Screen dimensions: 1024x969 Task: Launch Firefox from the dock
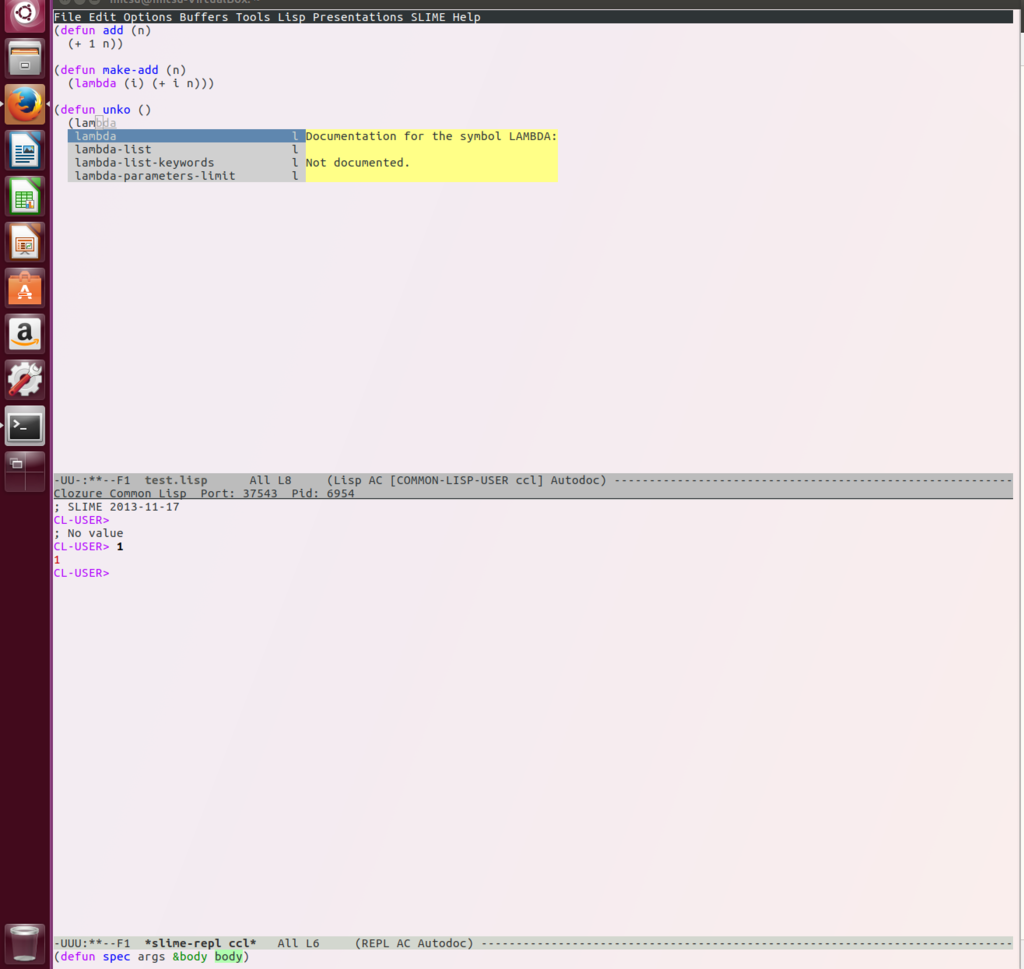(x=24, y=103)
